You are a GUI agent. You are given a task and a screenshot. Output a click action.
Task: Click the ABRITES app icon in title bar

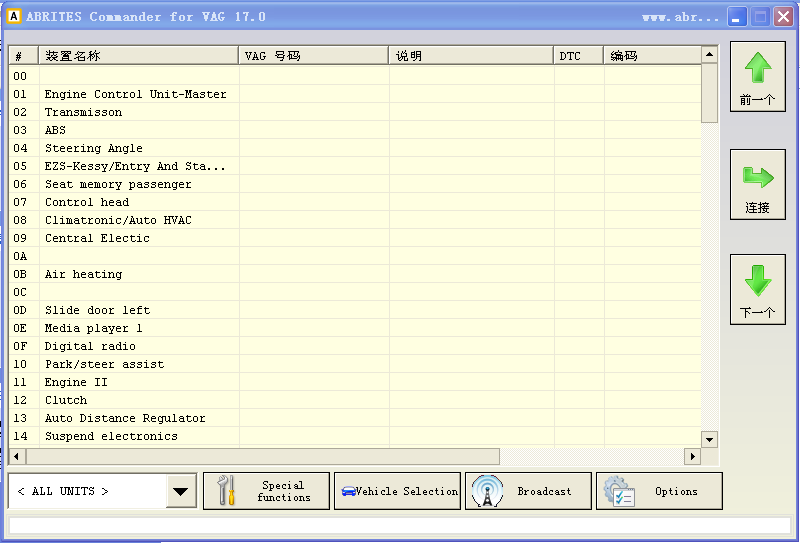(14, 17)
